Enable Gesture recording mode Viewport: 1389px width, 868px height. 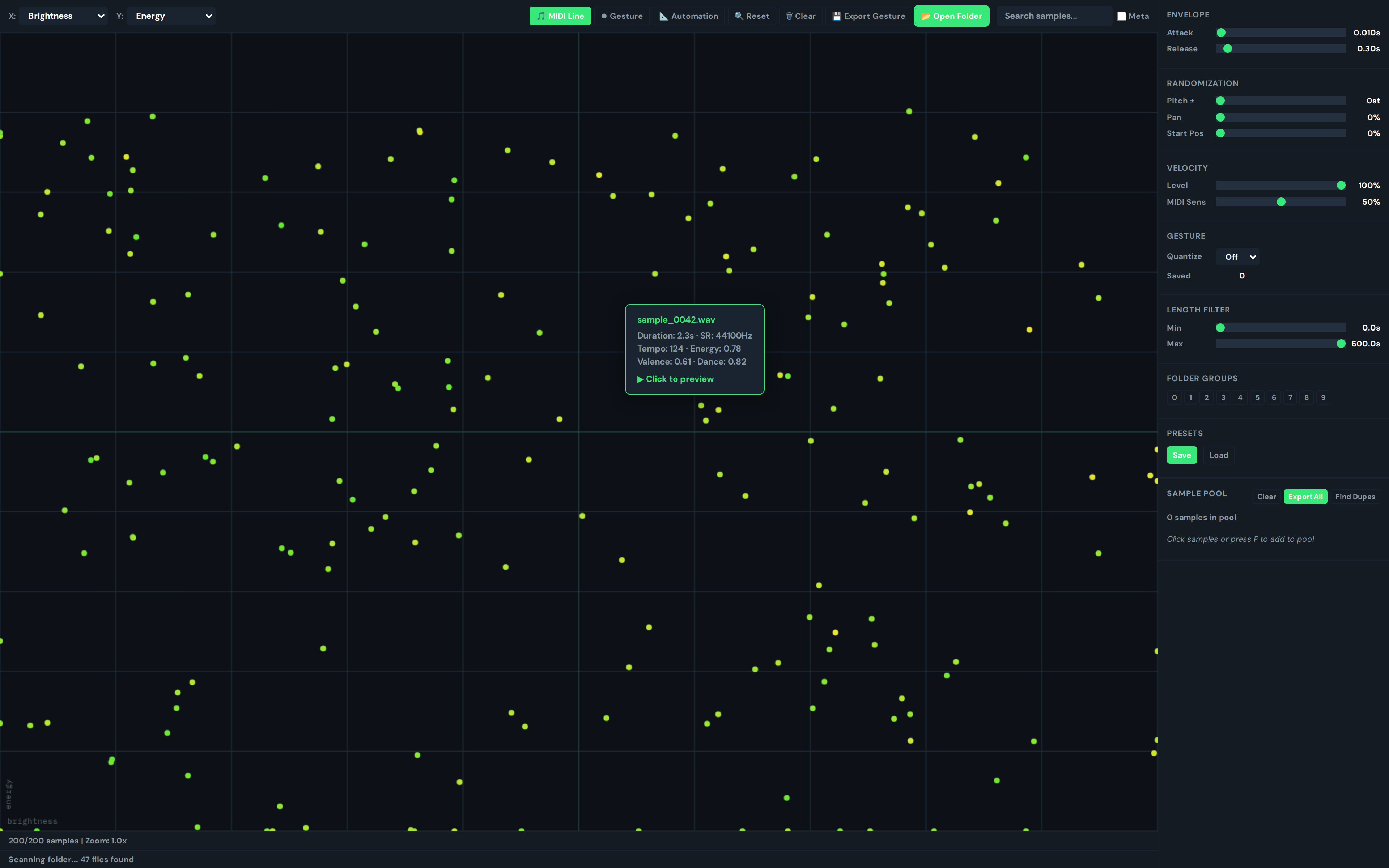621,16
